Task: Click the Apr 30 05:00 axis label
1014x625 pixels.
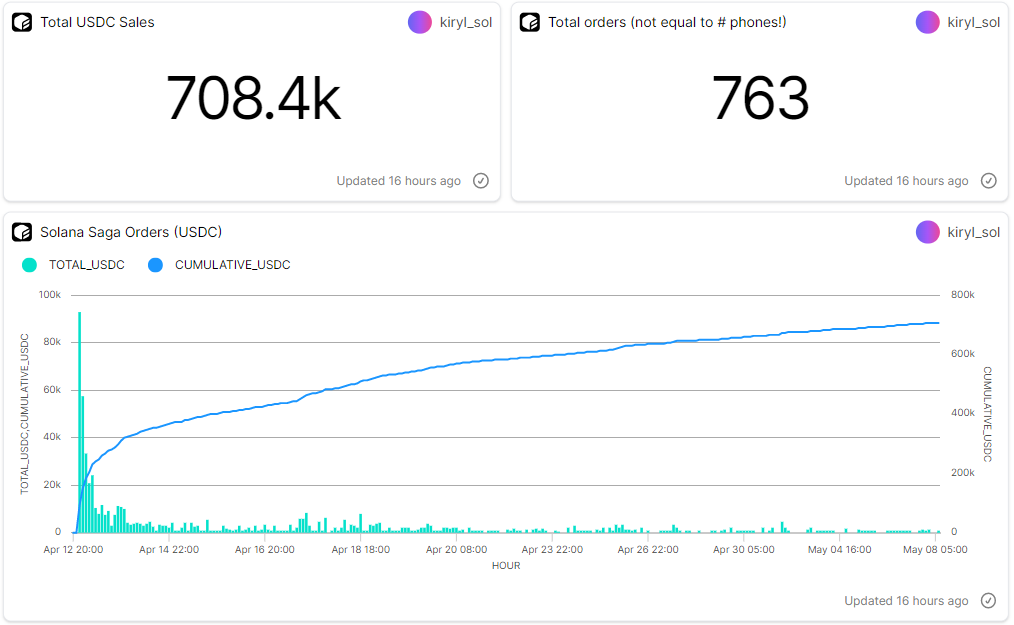Action: coord(744,550)
